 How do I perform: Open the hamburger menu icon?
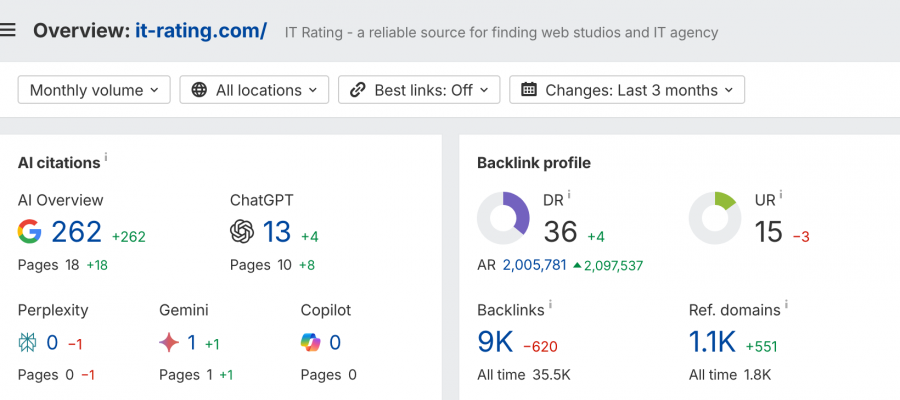[9, 30]
